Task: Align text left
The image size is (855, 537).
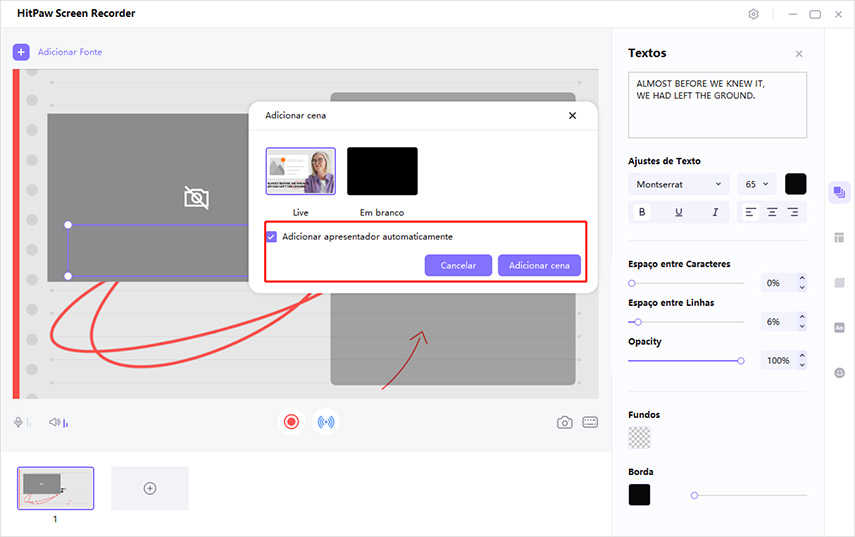Action: coord(750,212)
